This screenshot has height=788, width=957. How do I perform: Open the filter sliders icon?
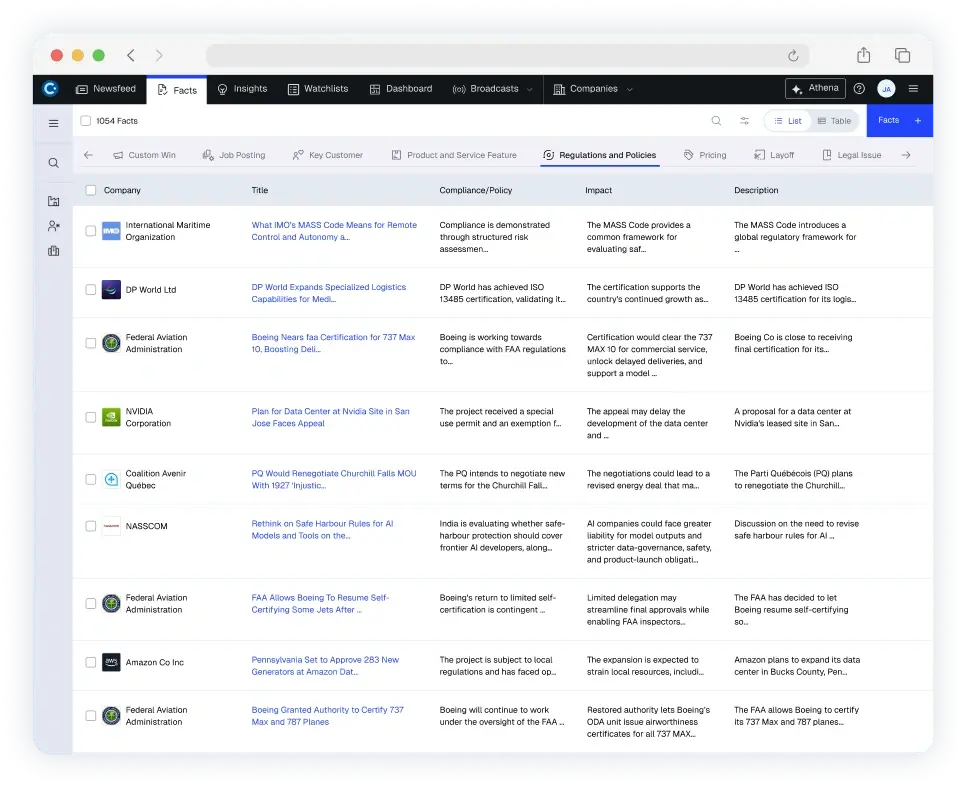tap(744, 121)
